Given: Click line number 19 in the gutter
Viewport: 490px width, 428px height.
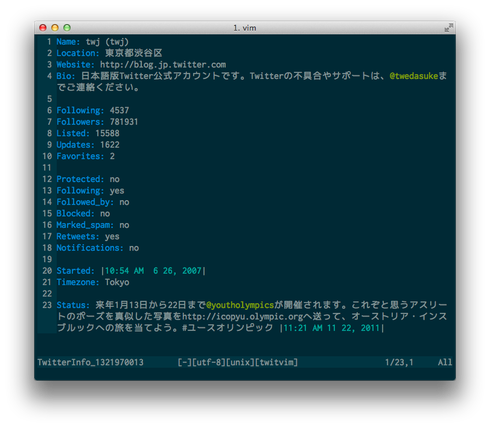Looking at the screenshot, I should click(x=47, y=260).
